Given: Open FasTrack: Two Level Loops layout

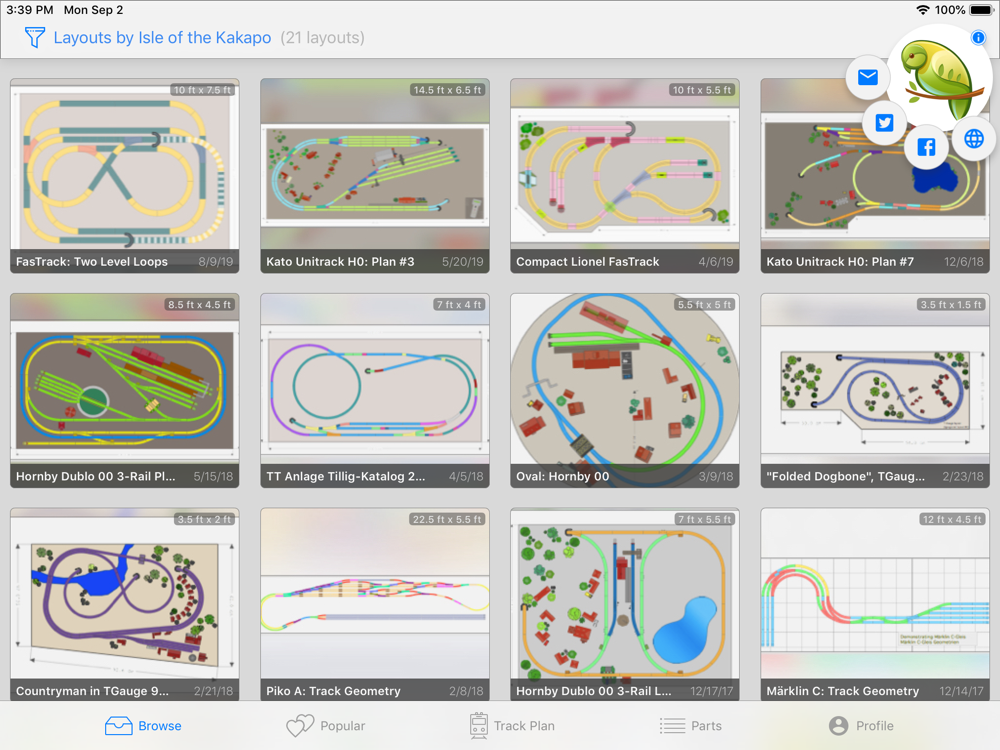Looking at the screenshot, I should 124,176.
